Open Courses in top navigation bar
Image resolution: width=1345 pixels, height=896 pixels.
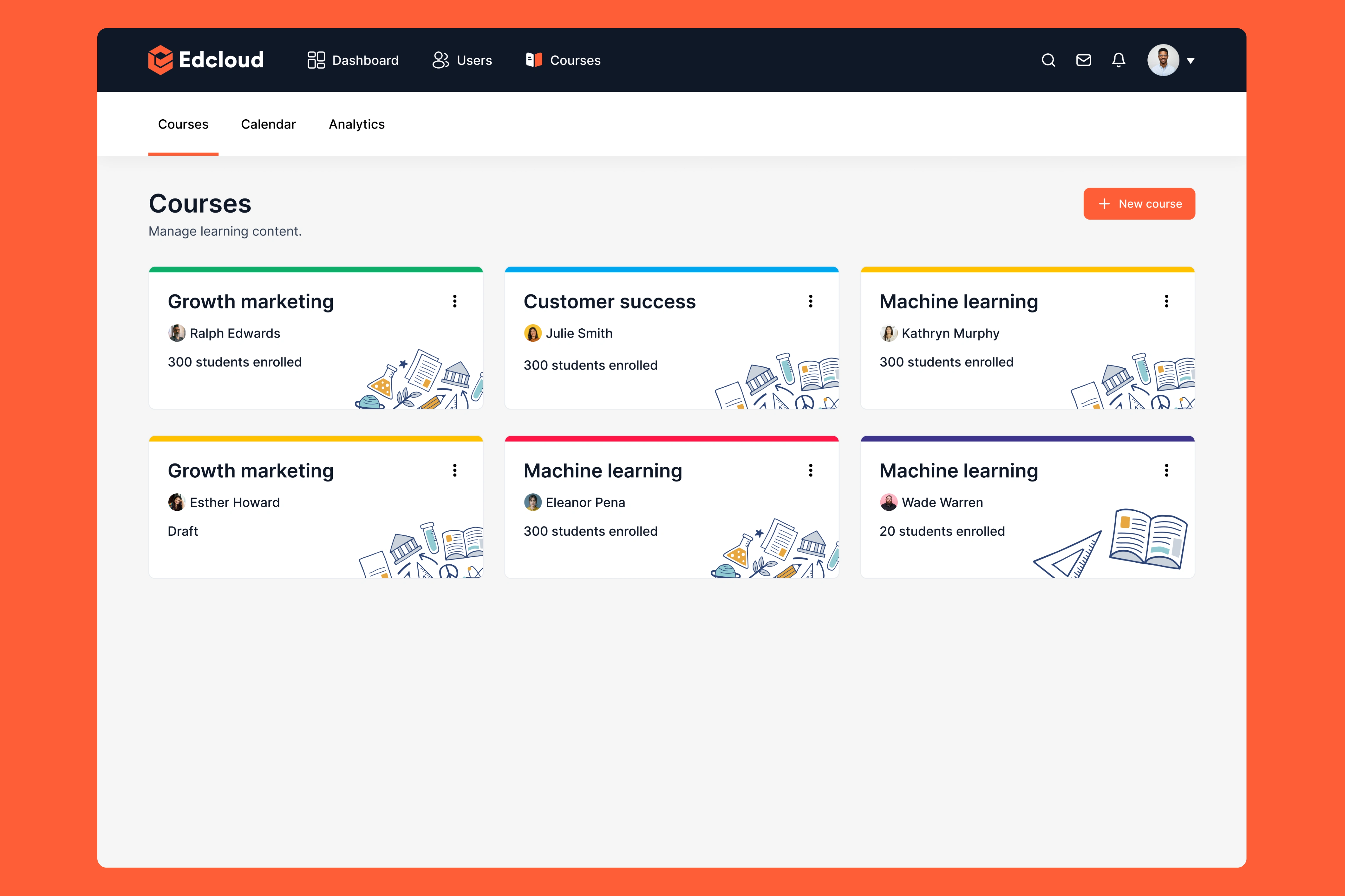pos(563,60)
